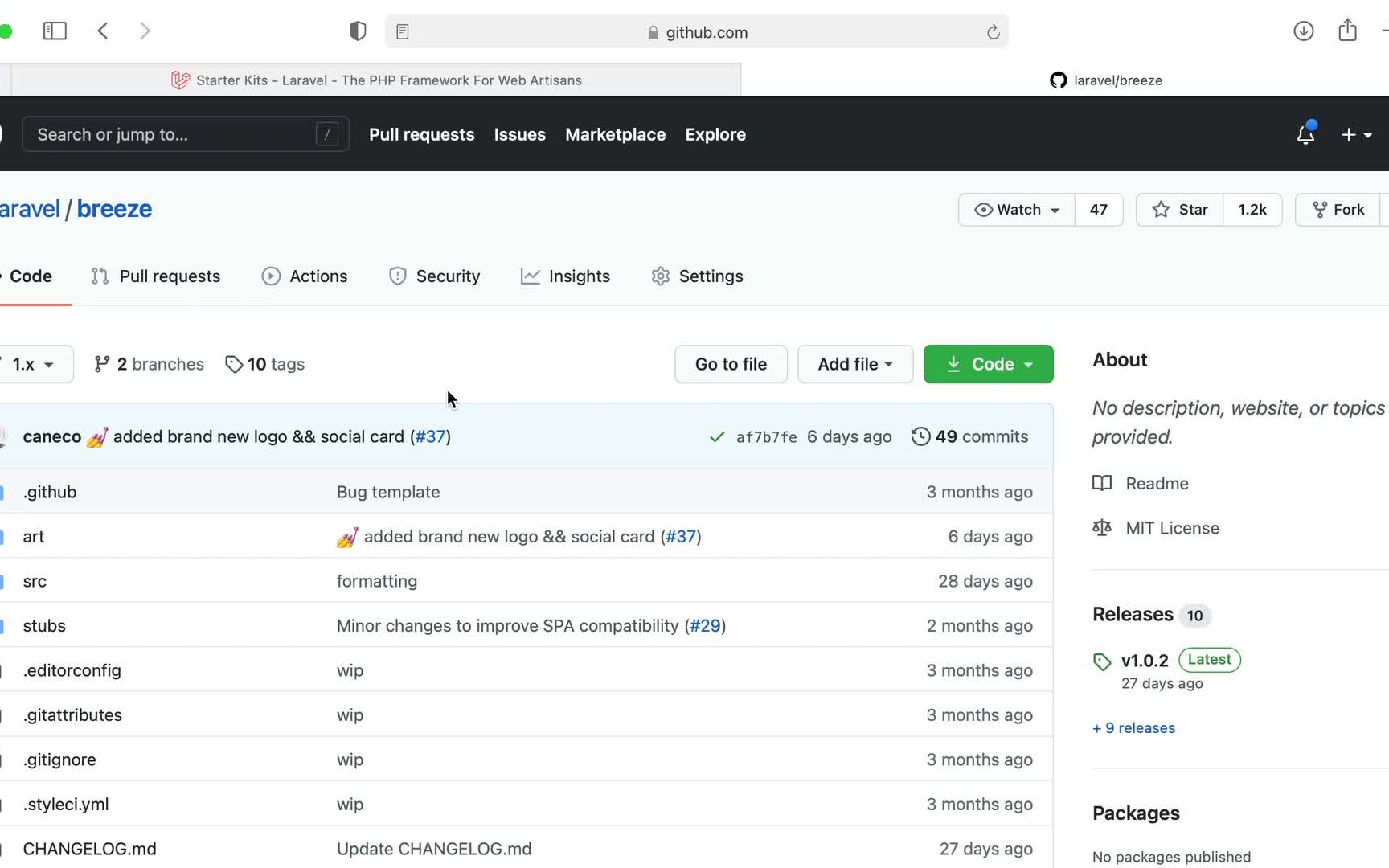The width and height of the screenshot is (1389, 868).
Task: Switch to the repository Pull requests tab
Action: pos(156,276)
